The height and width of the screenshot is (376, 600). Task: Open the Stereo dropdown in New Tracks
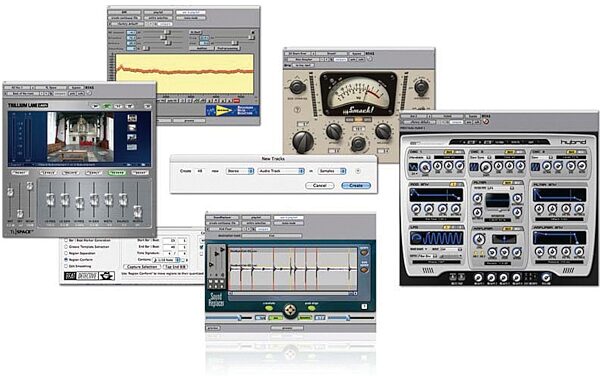240,171
